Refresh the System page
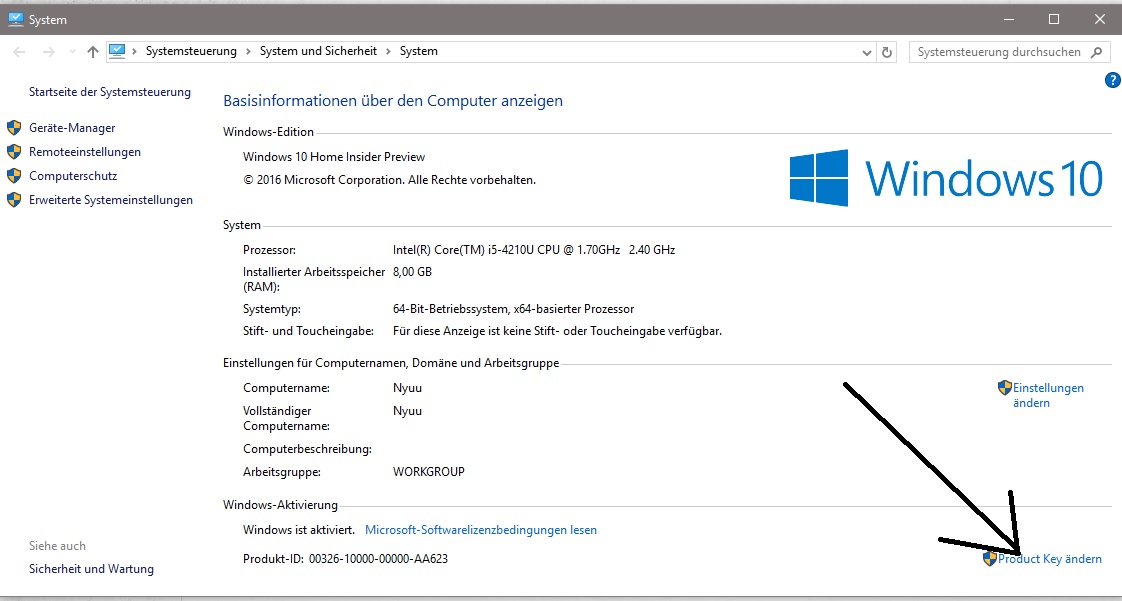The width and height of the screenshot is (1122, 601). 887,52
